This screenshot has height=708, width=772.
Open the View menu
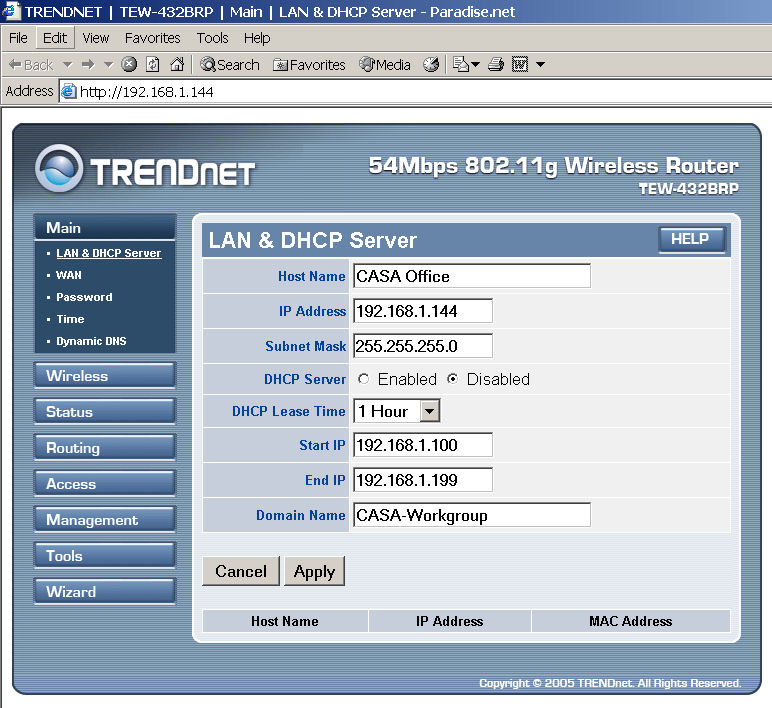click(96, 38)
